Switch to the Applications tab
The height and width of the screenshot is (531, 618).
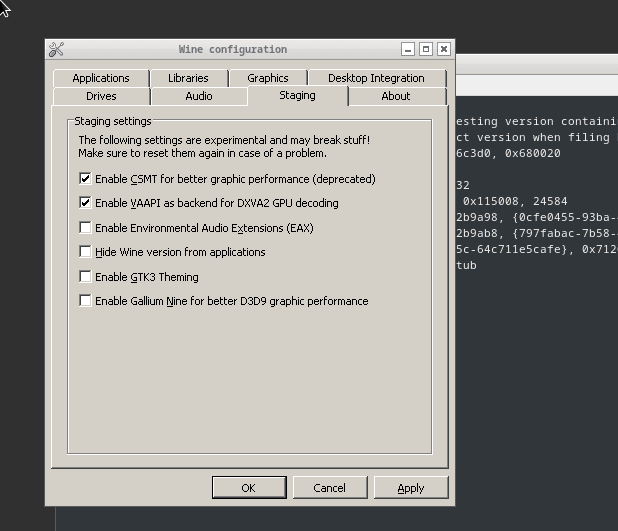[101, 78]
